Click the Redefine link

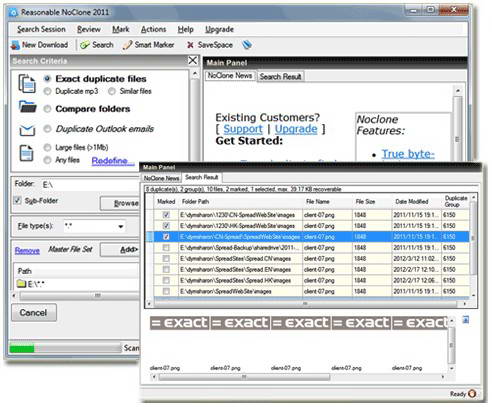click(113, 161)
